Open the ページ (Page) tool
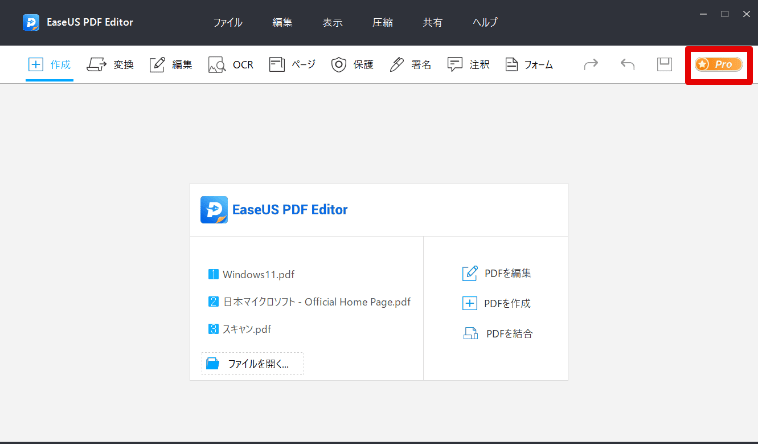 [292, 64]
